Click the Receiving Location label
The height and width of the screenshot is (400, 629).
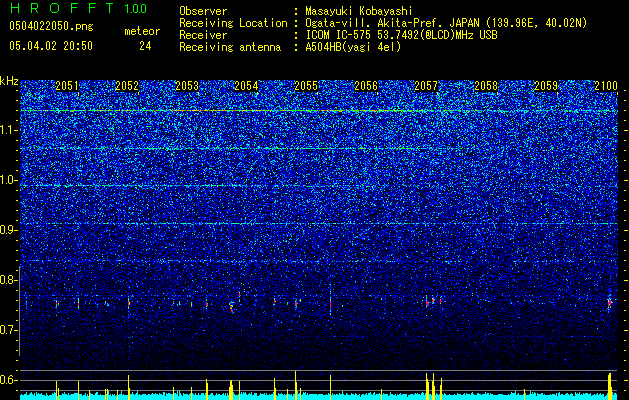233,23
